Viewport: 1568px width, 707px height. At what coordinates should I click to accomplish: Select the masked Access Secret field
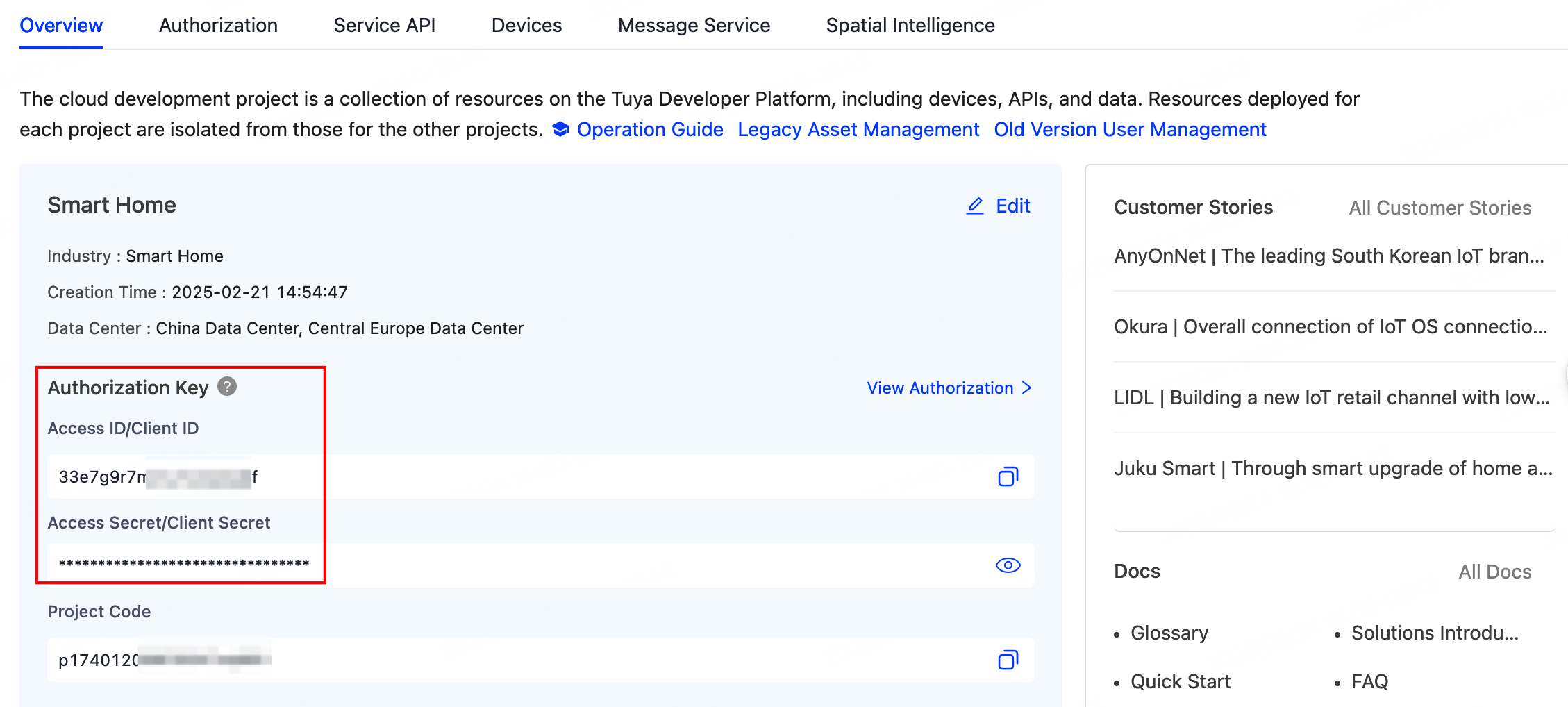click(x=486, y=565)
